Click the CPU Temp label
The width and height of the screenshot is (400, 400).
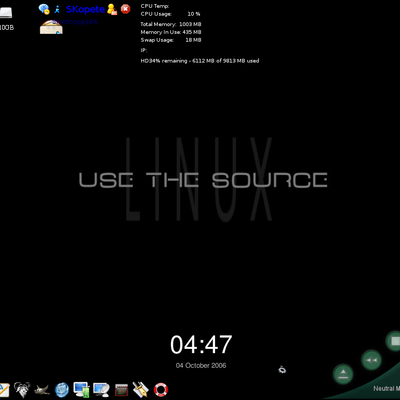pos(155,6)
